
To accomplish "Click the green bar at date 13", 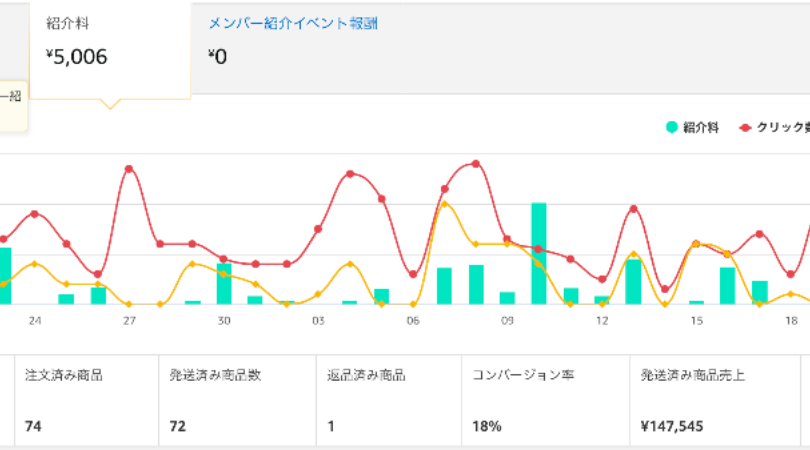I will click(x=633, y=281).
